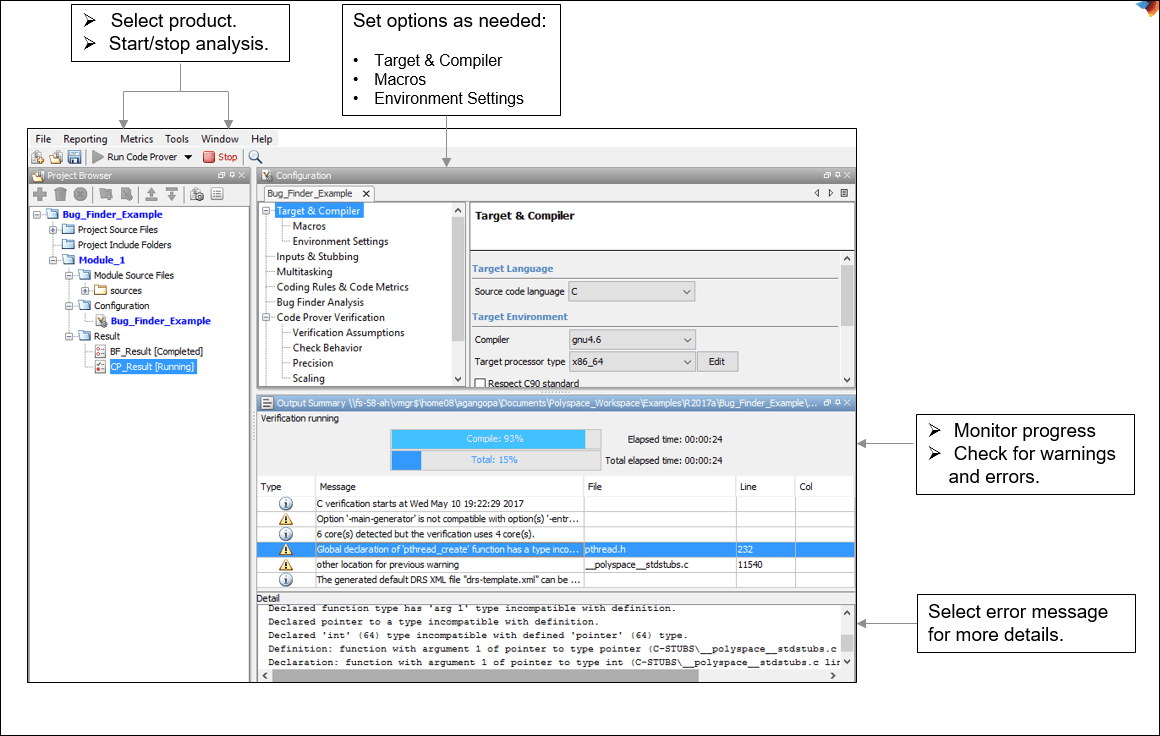Click the warning icon on the main-generator row

pyautogui.click(x=286, y=519)
